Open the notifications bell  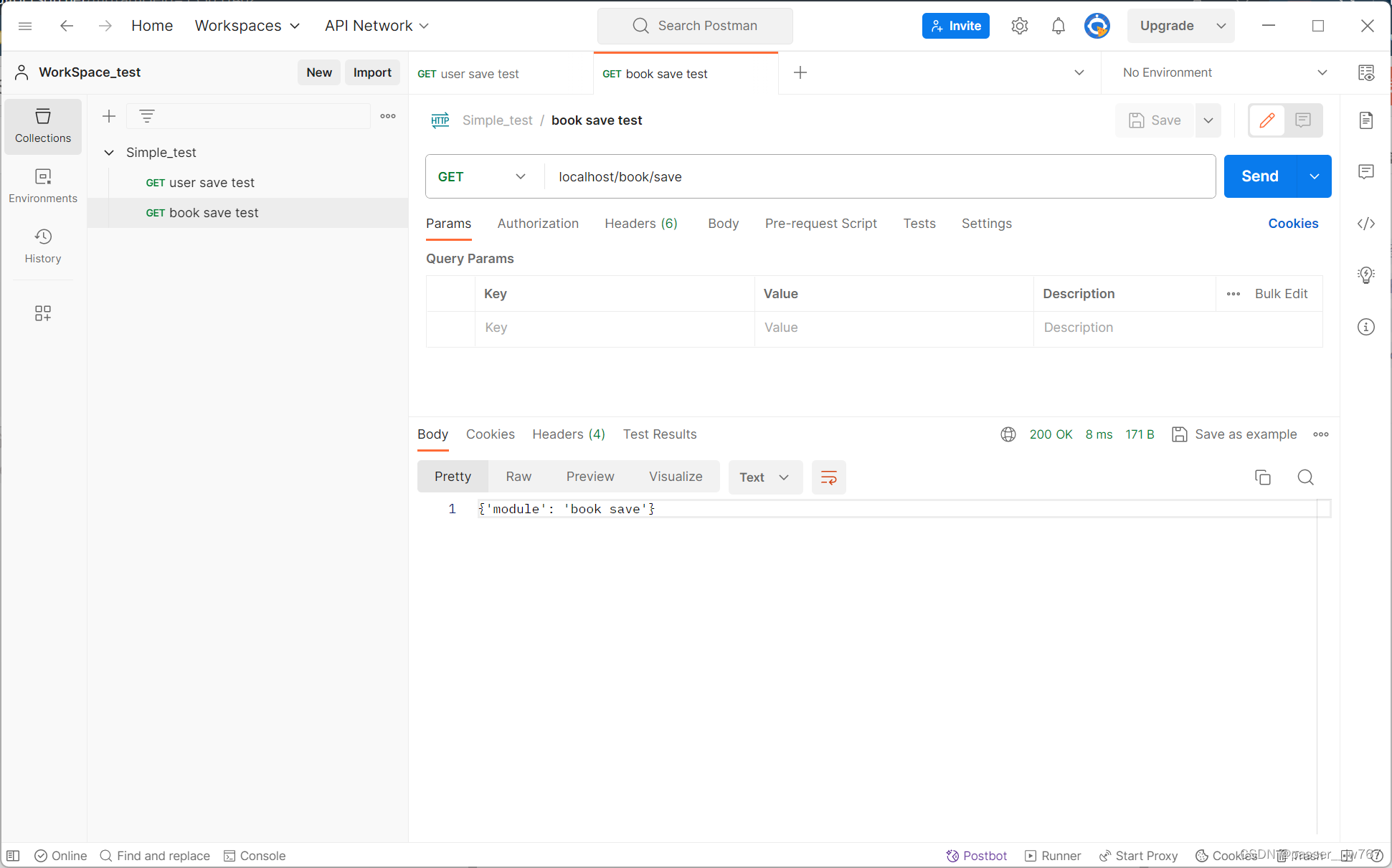pos(1058,26)
